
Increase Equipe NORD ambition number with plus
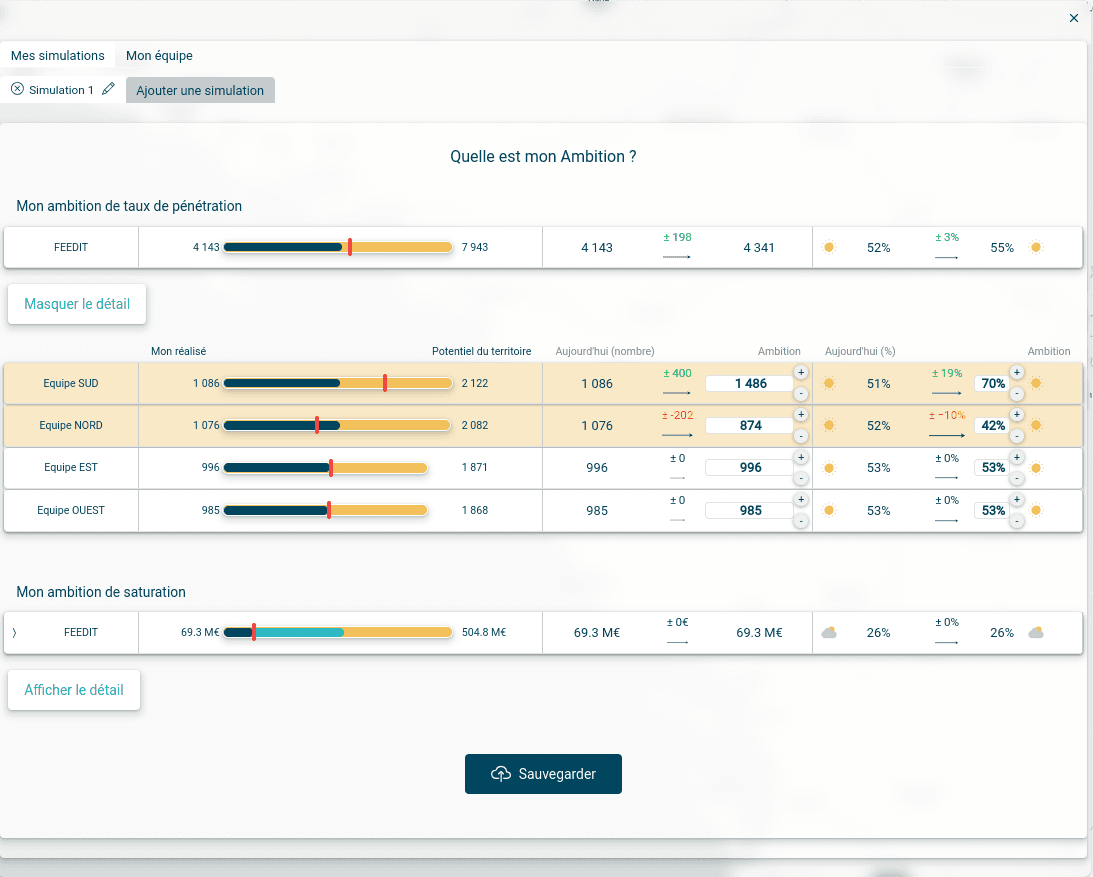pyautogui.click(x=801, y=414)
